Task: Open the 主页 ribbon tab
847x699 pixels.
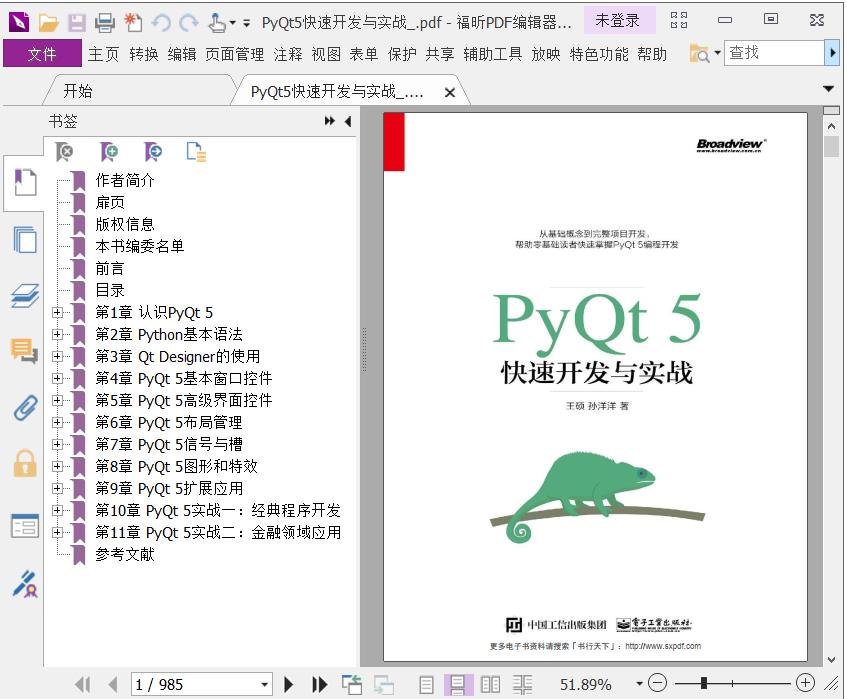Action: coord(103,54)
